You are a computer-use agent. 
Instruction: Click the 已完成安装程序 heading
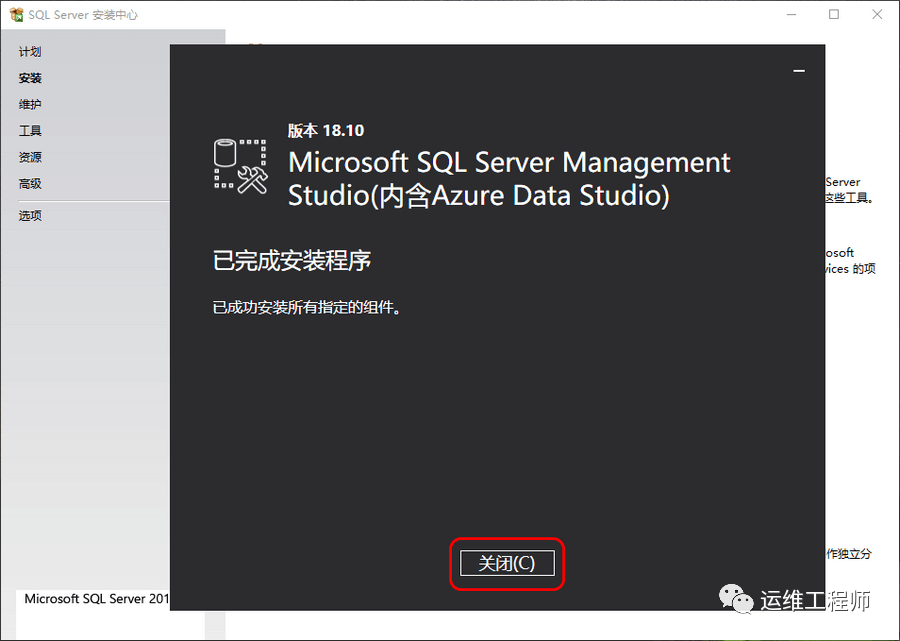pos(292,261)
